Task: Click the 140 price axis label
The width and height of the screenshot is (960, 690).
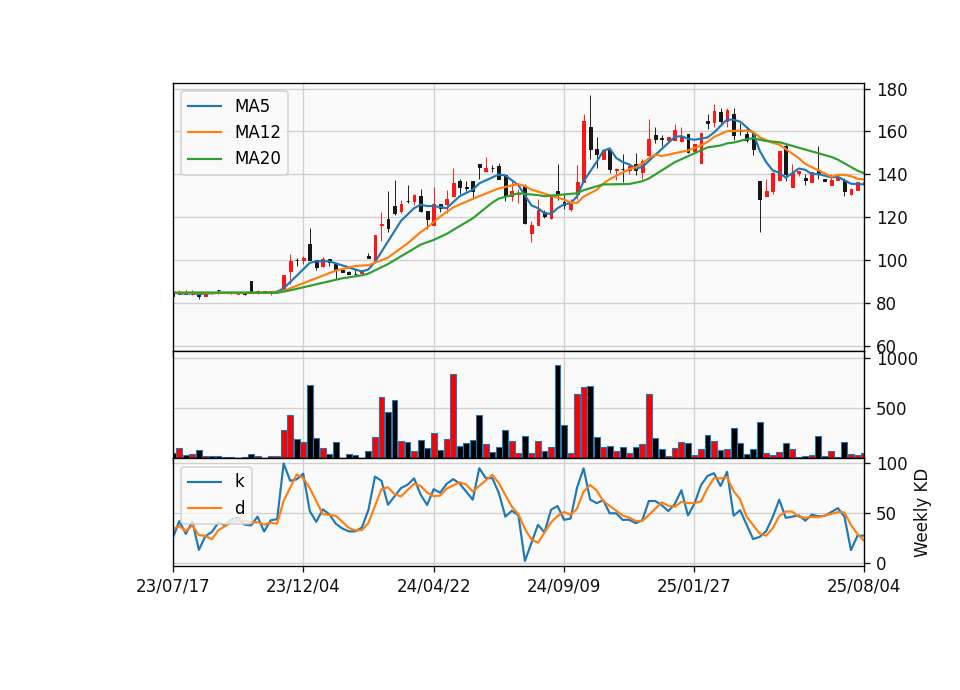Action: pos(892,175)
